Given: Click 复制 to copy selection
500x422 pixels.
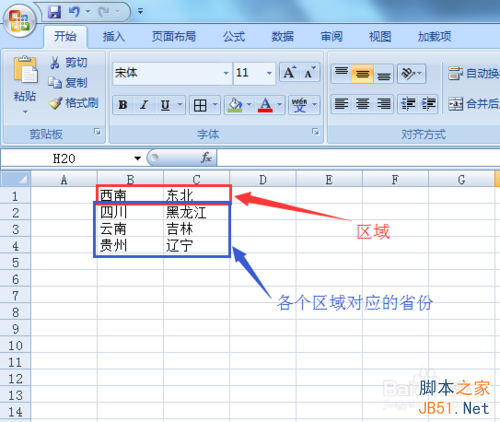Looking at the screenshot, I should click(x=68, y=82).
